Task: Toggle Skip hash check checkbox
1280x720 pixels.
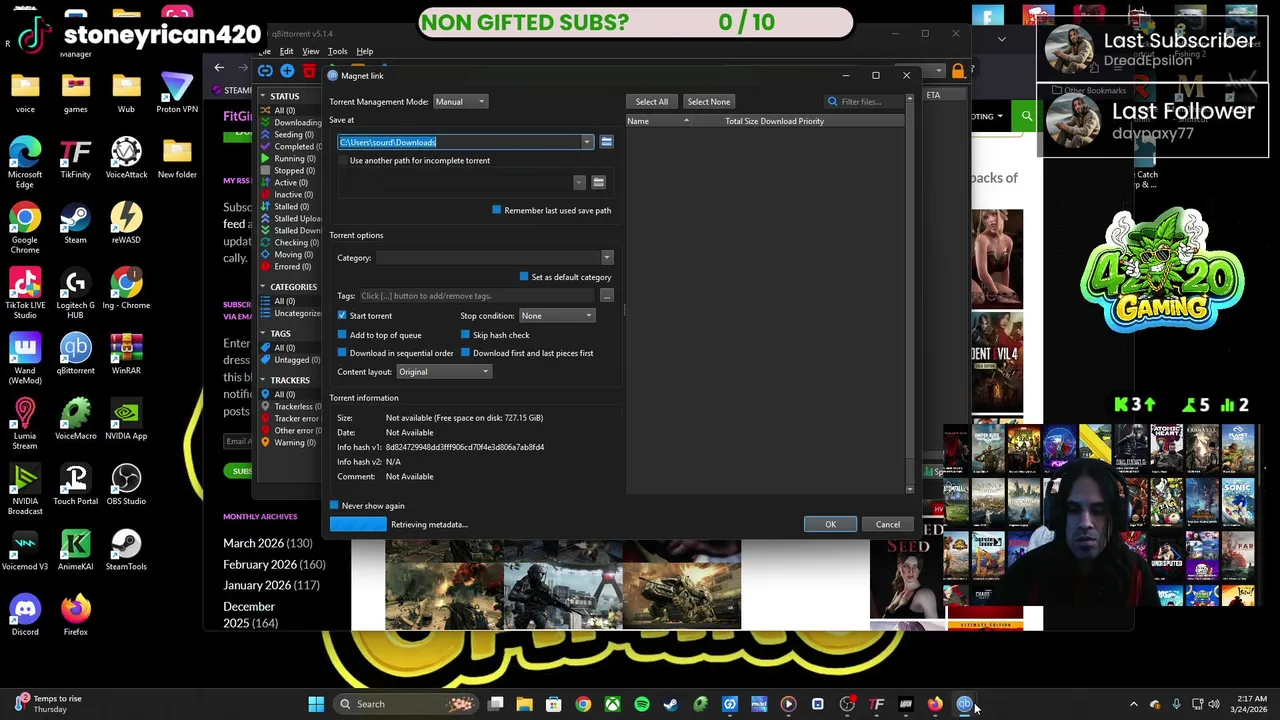Action: tap(465, 335)
